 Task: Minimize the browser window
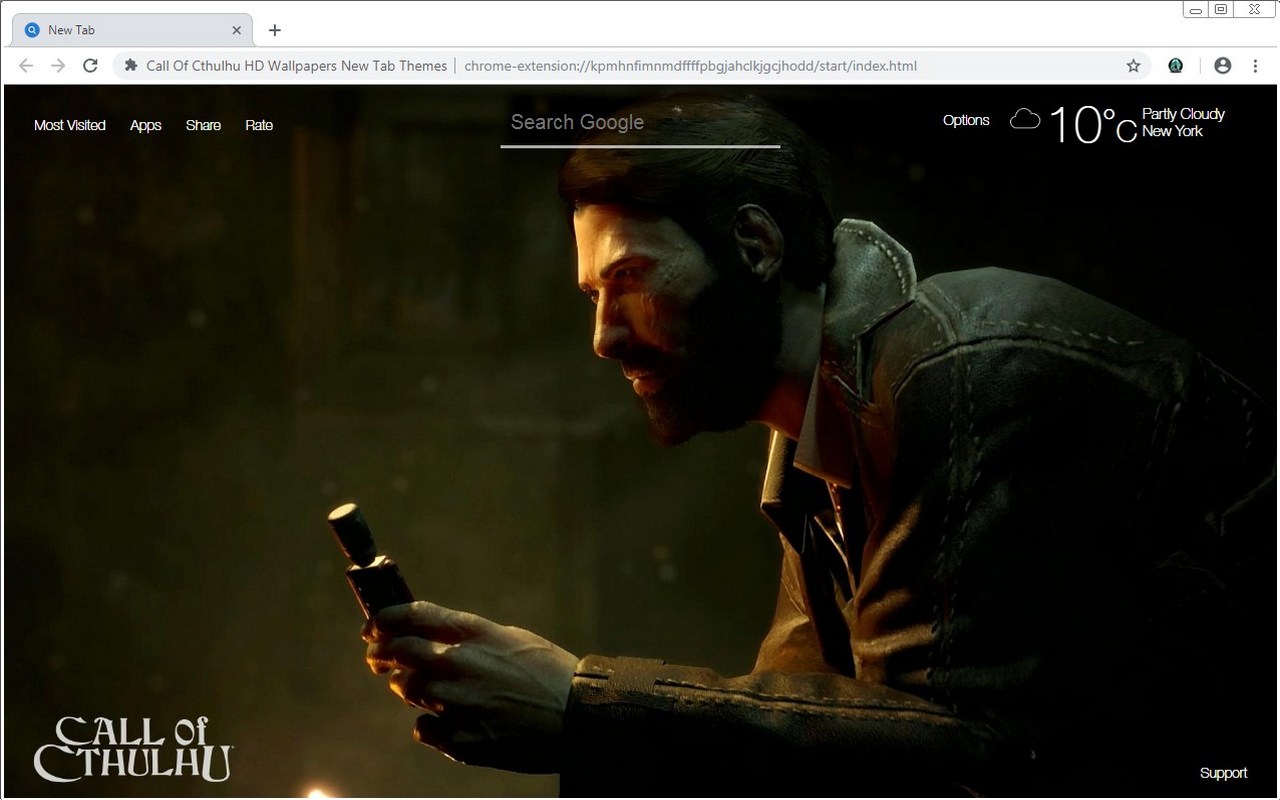tap(1196, 10)
